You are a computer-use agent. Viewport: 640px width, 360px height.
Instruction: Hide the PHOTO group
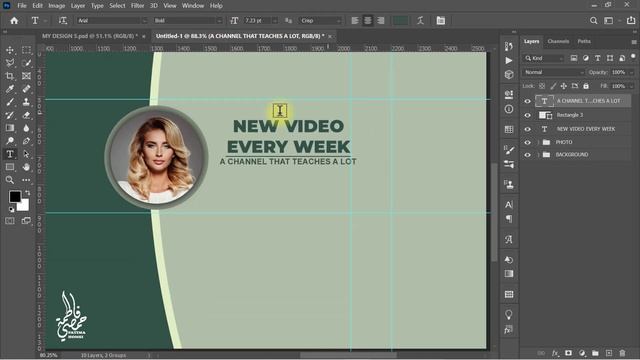click(x=527, y=142)
